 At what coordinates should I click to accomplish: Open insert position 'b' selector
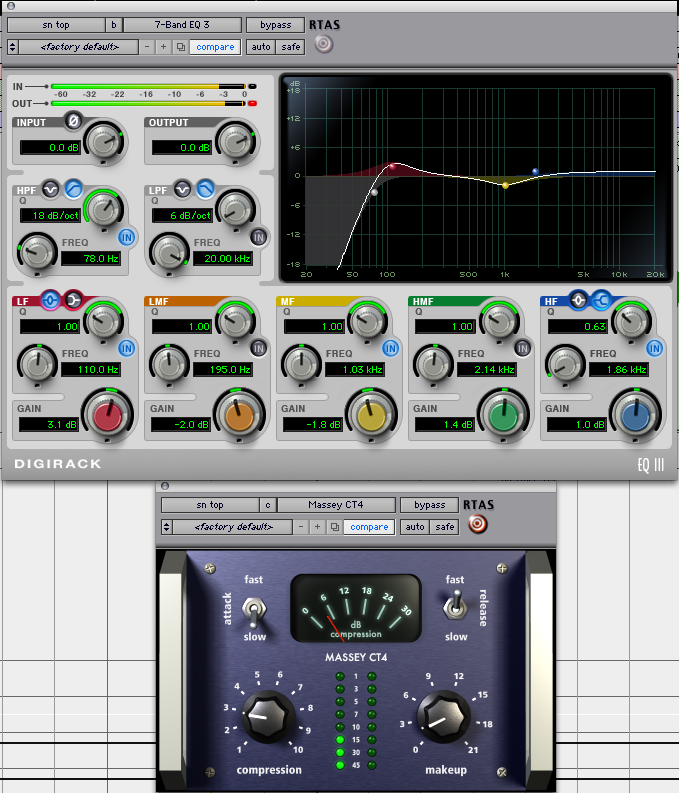tap(113, 25)
